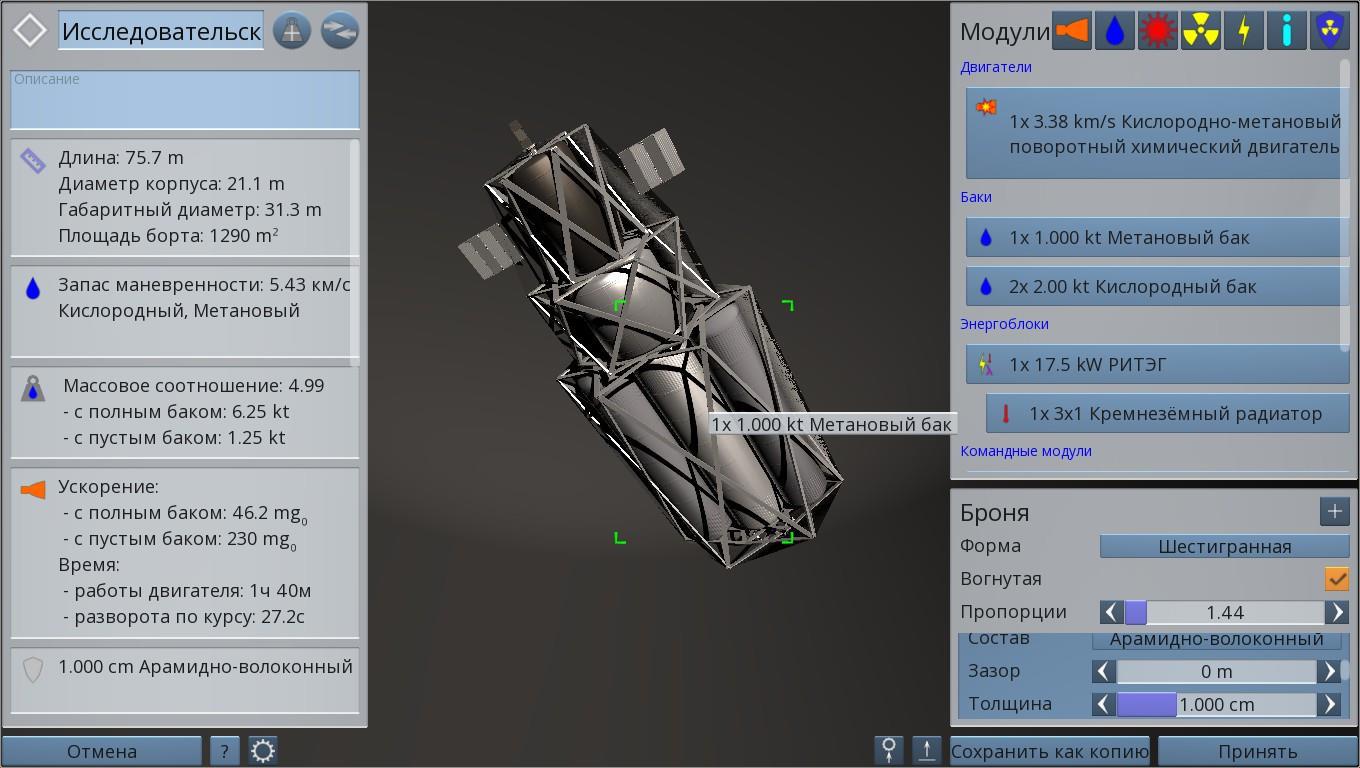Select the 17.5 kW РИТЭГ module entry
1360x768 pixels.
click(1157, 364)
